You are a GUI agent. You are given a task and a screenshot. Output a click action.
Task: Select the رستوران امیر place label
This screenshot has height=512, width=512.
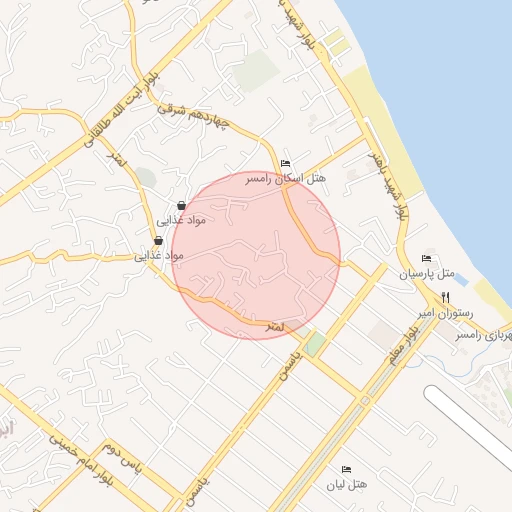pyautogui.click(x=446, y=313)
